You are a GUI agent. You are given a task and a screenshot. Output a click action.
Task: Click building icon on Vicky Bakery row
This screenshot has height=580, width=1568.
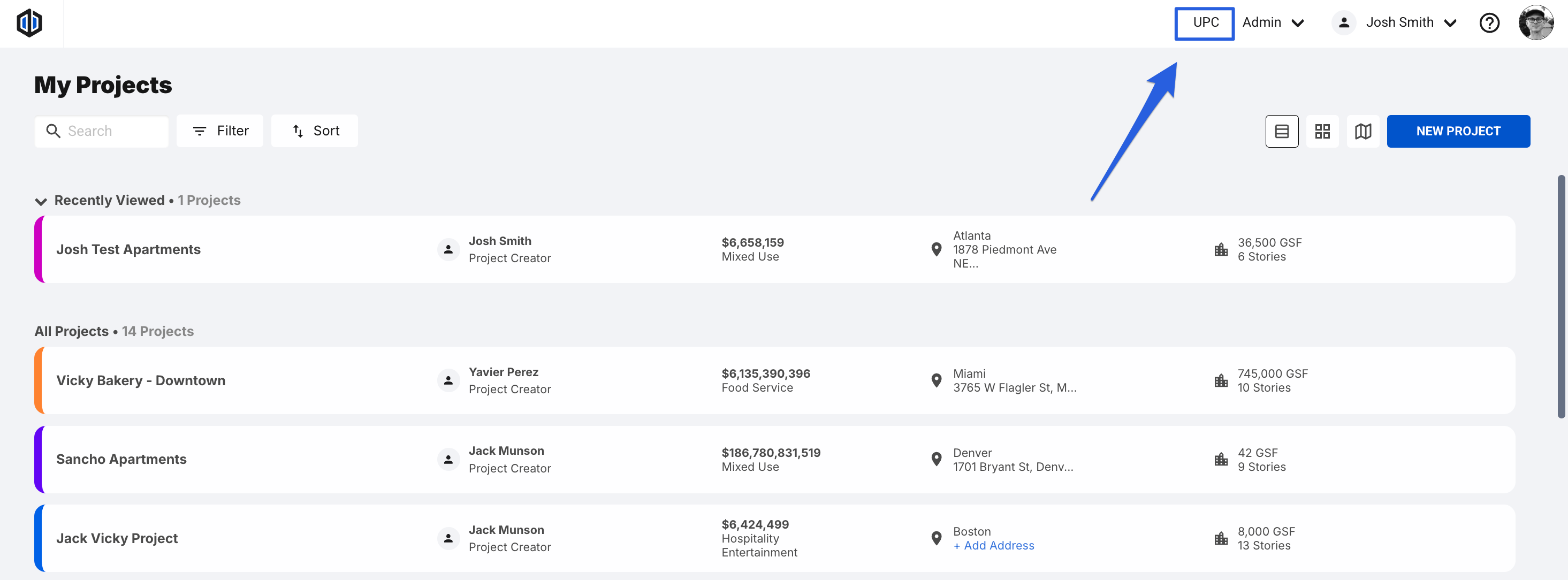coord(1221,381)
